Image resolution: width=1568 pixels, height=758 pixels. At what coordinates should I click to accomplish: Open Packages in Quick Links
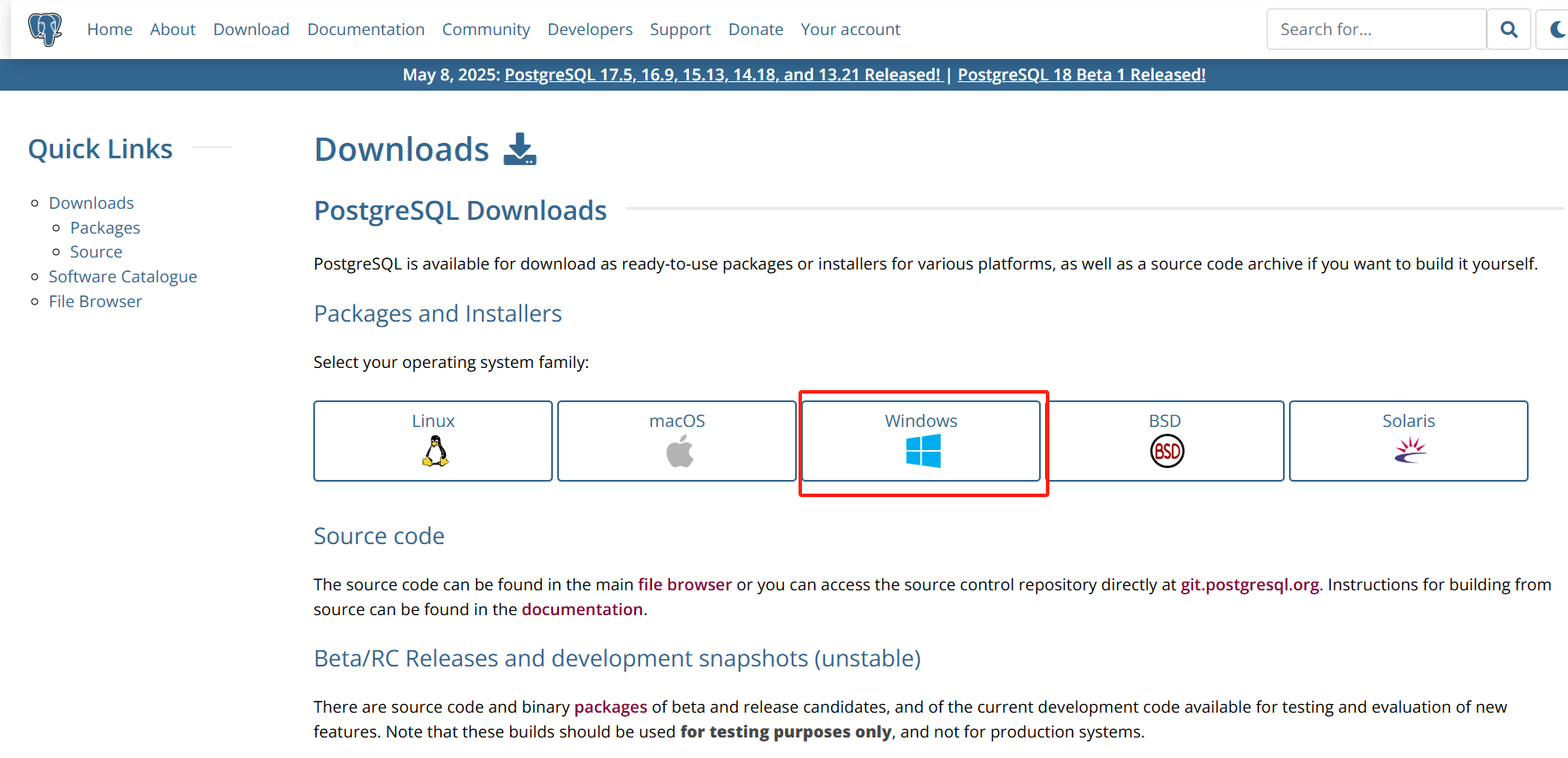(105, 228)
